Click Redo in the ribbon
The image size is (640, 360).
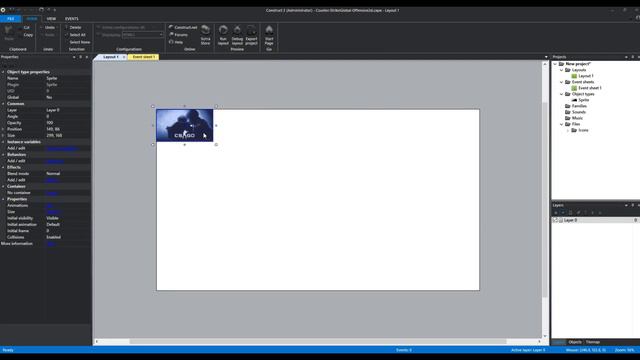(x=47, y=35)
